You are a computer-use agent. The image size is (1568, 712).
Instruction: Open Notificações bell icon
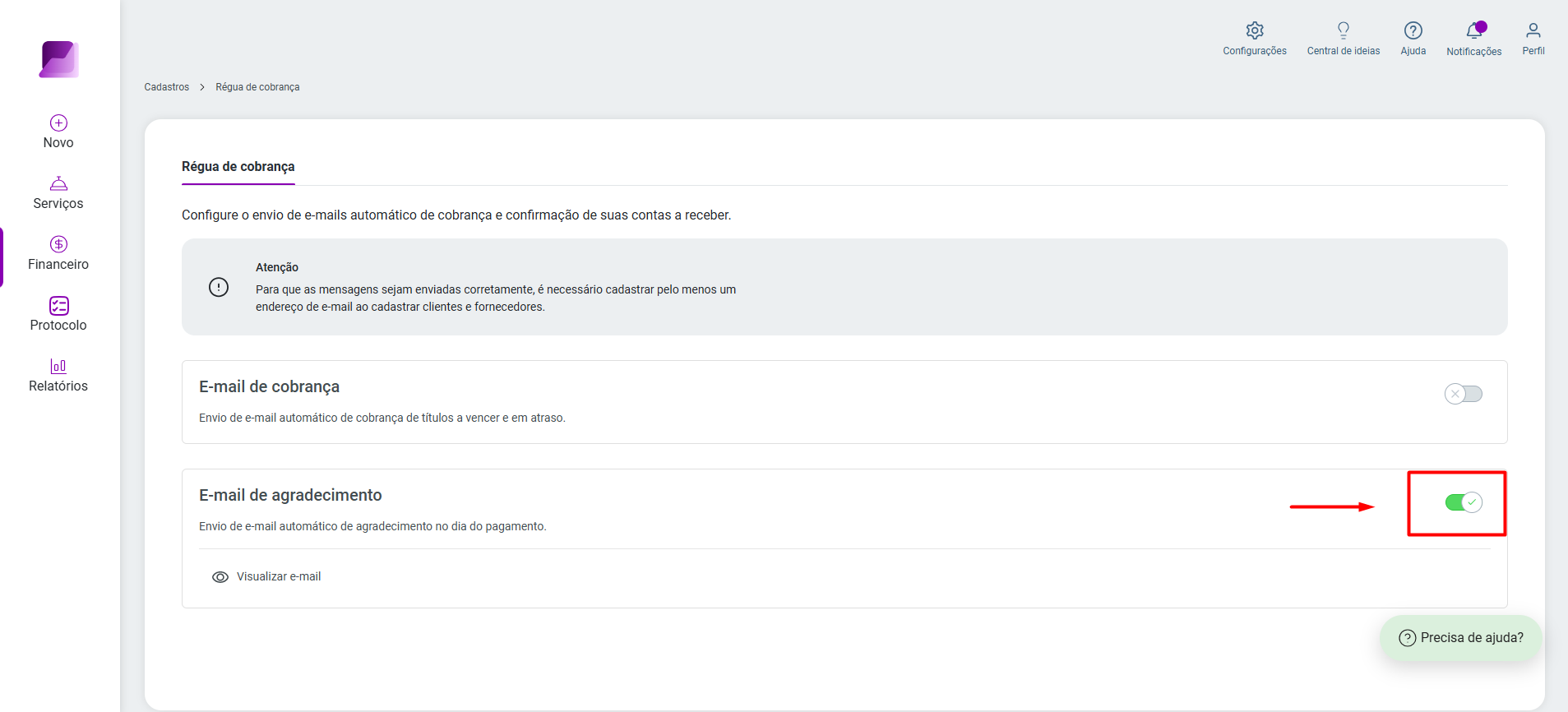[x=1475, y=30]
